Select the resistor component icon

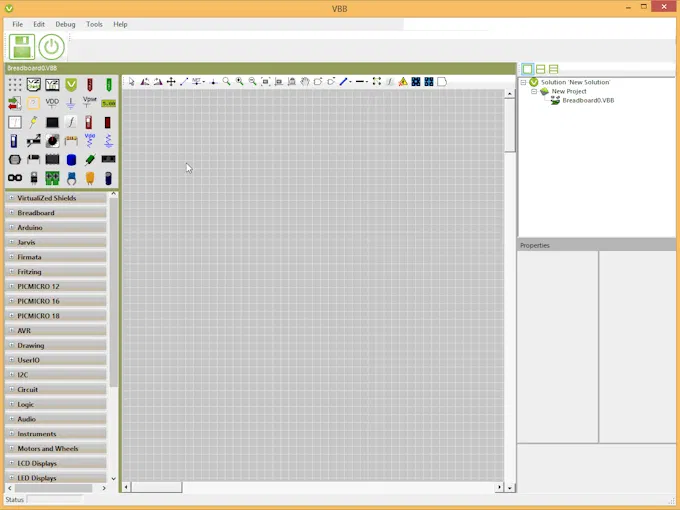pos(71,141)
